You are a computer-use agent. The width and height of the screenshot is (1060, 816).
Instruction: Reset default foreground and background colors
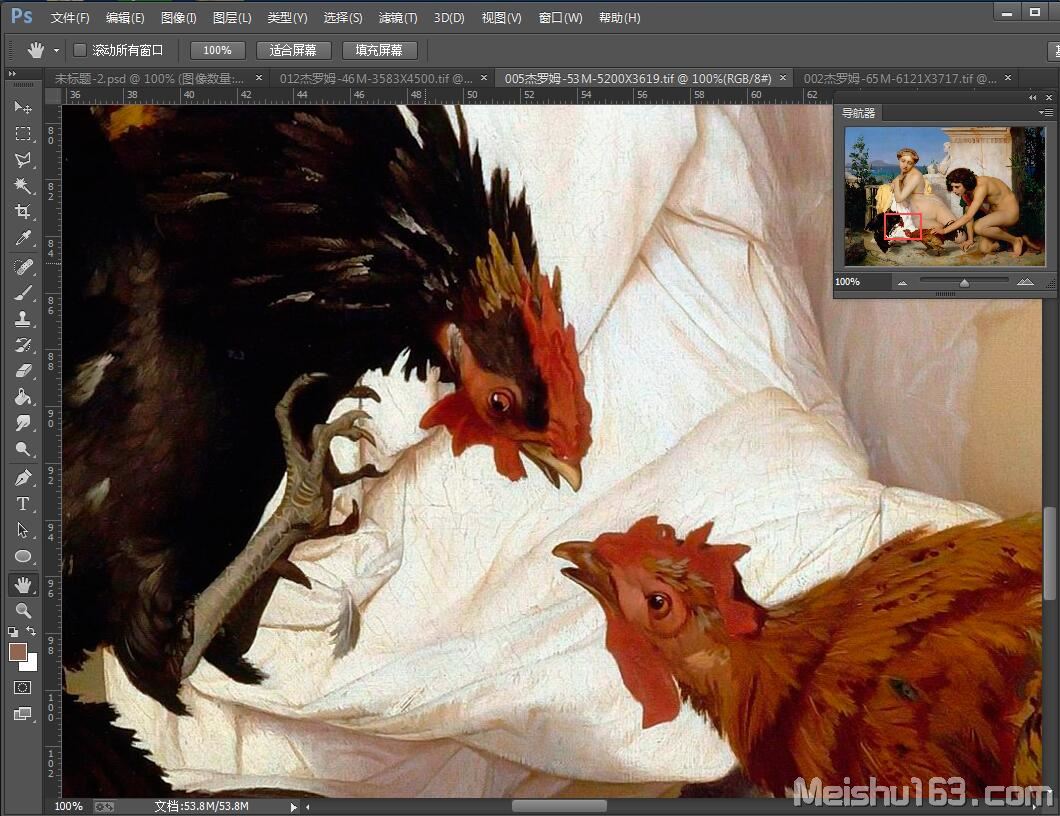click(13, 632)
